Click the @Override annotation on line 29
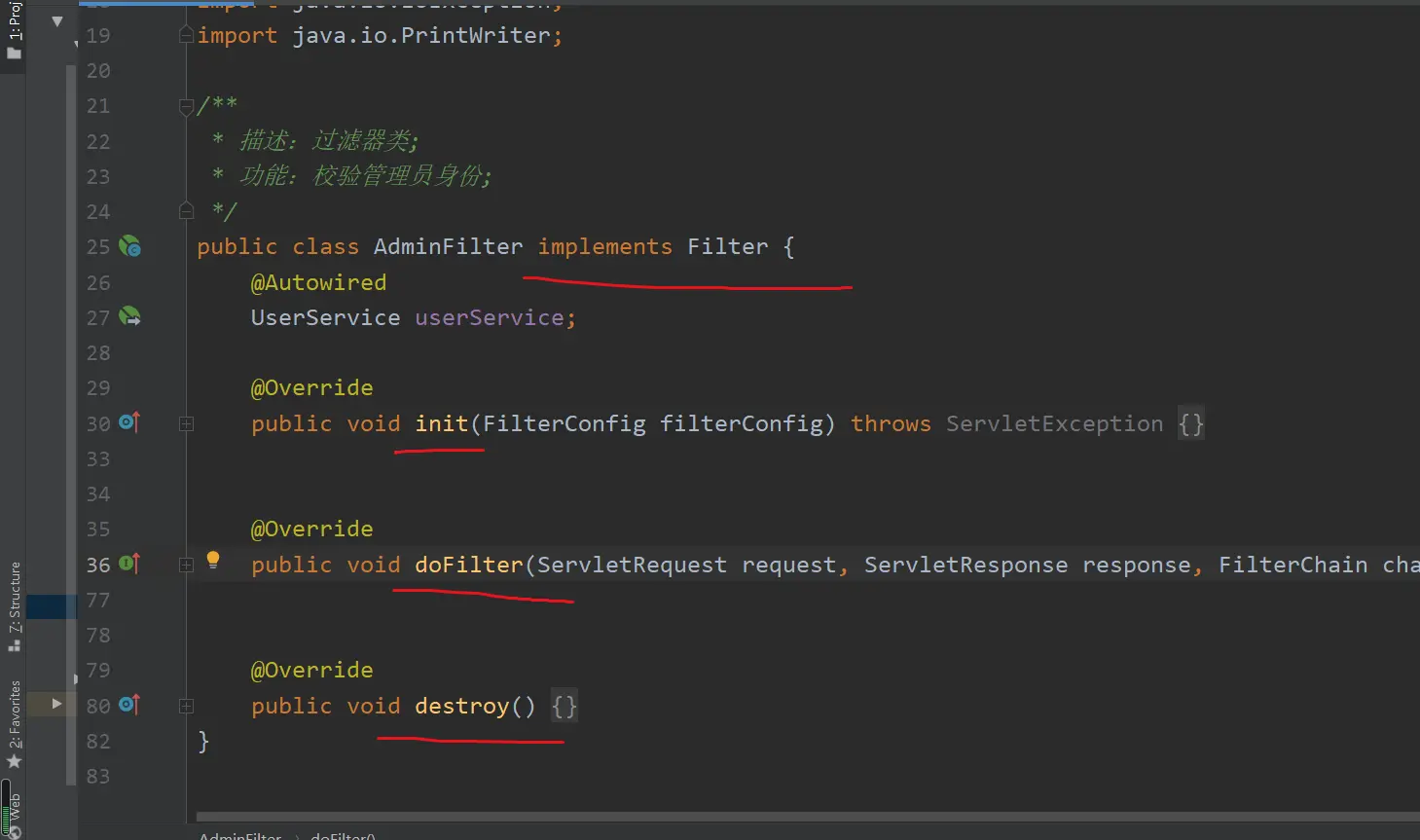The width and height of the screenshot is (1420, 840). (311, 387)
